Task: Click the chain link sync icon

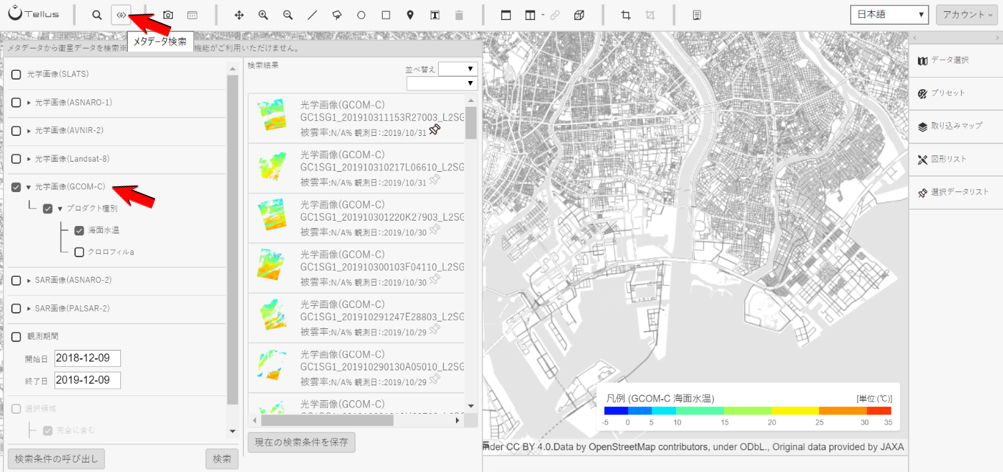Action: (554, 15)
